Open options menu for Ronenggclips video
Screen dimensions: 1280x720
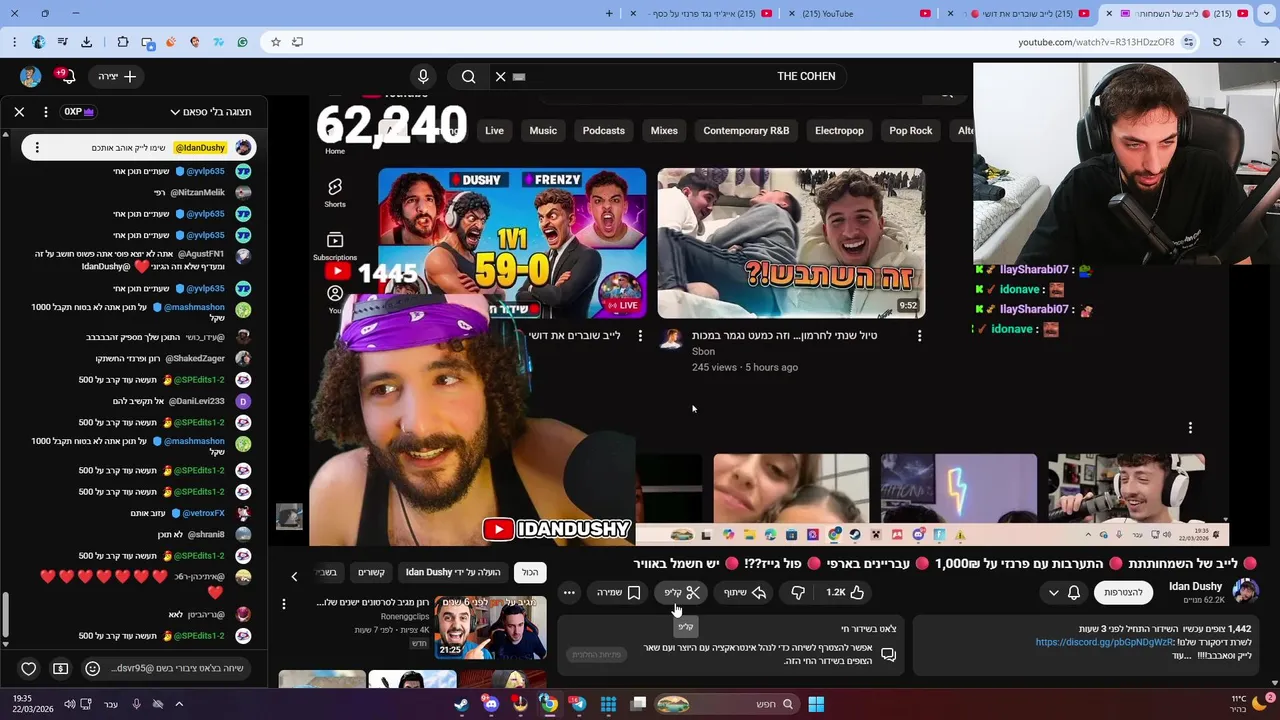pos(284,604)
